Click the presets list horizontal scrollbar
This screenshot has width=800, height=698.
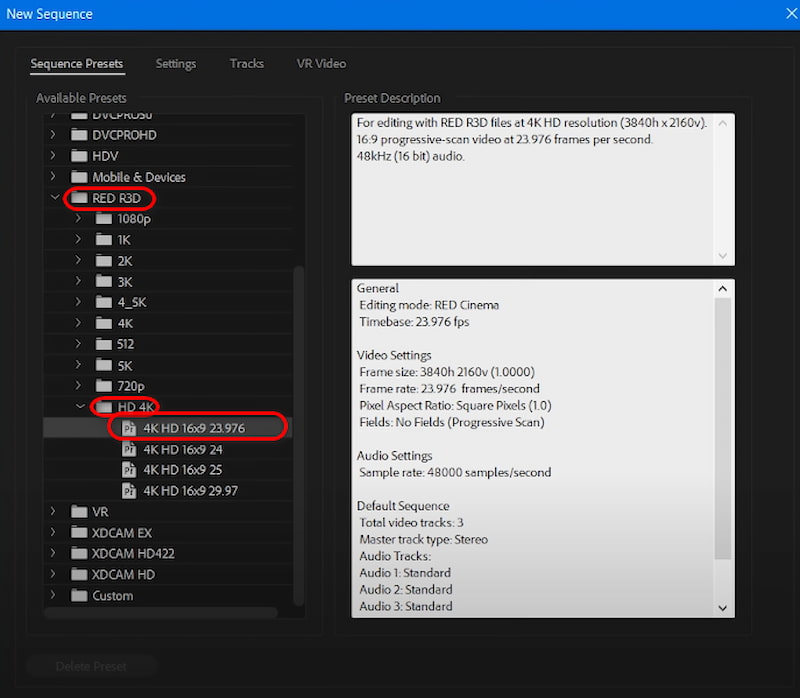161,612
